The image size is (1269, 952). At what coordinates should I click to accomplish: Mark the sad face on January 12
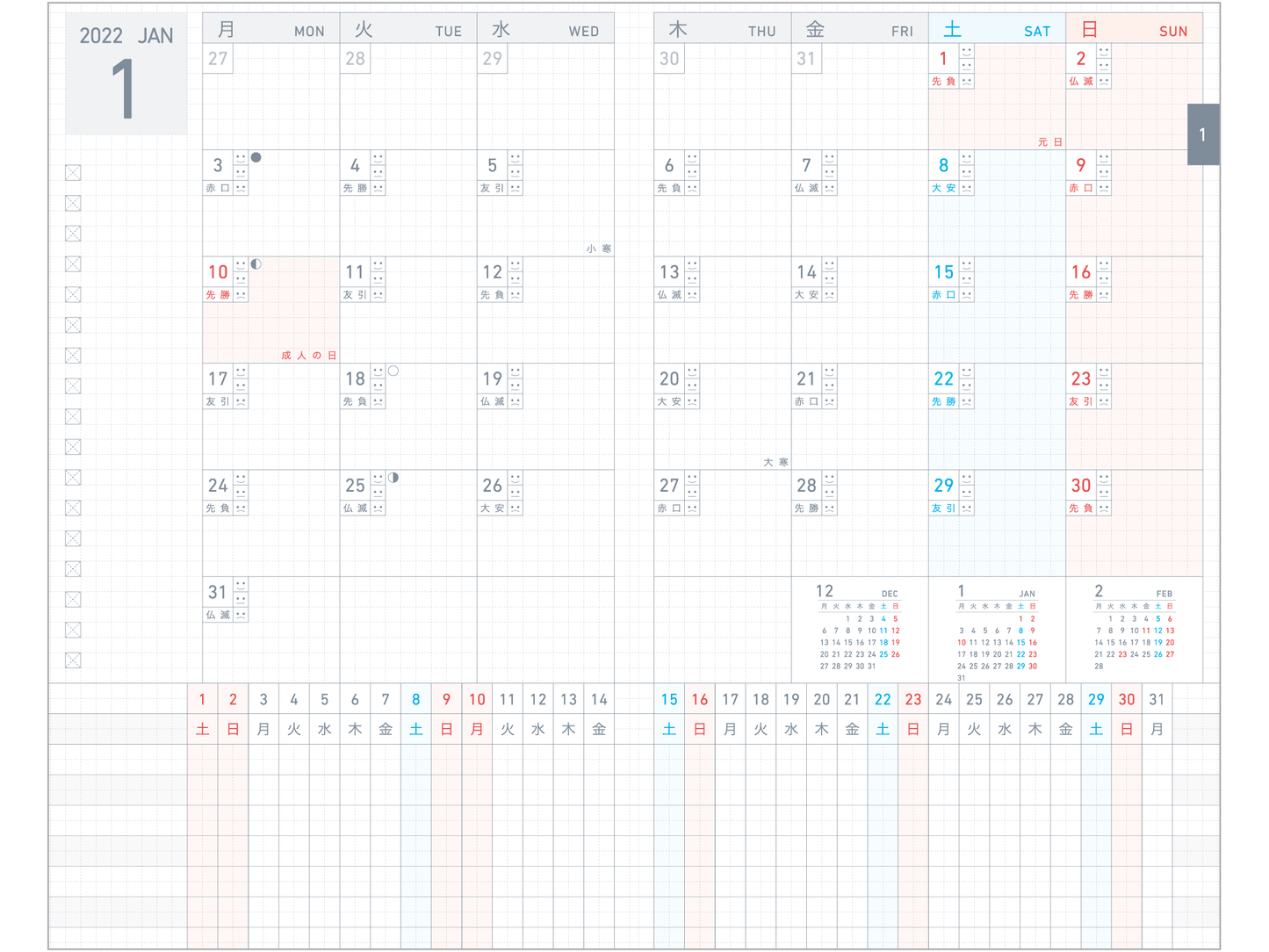coord(516,294)
